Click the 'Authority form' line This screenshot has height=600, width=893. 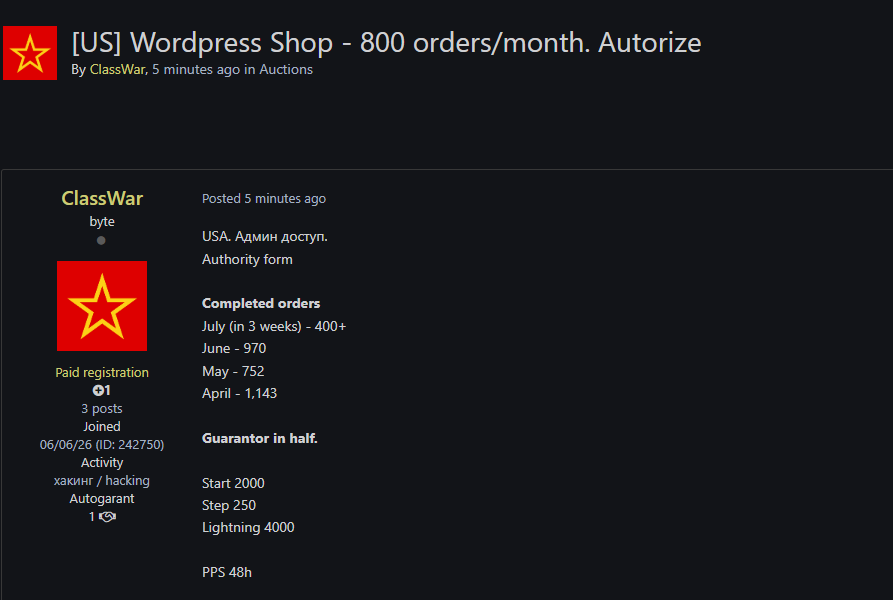click(x=247, y=260)
